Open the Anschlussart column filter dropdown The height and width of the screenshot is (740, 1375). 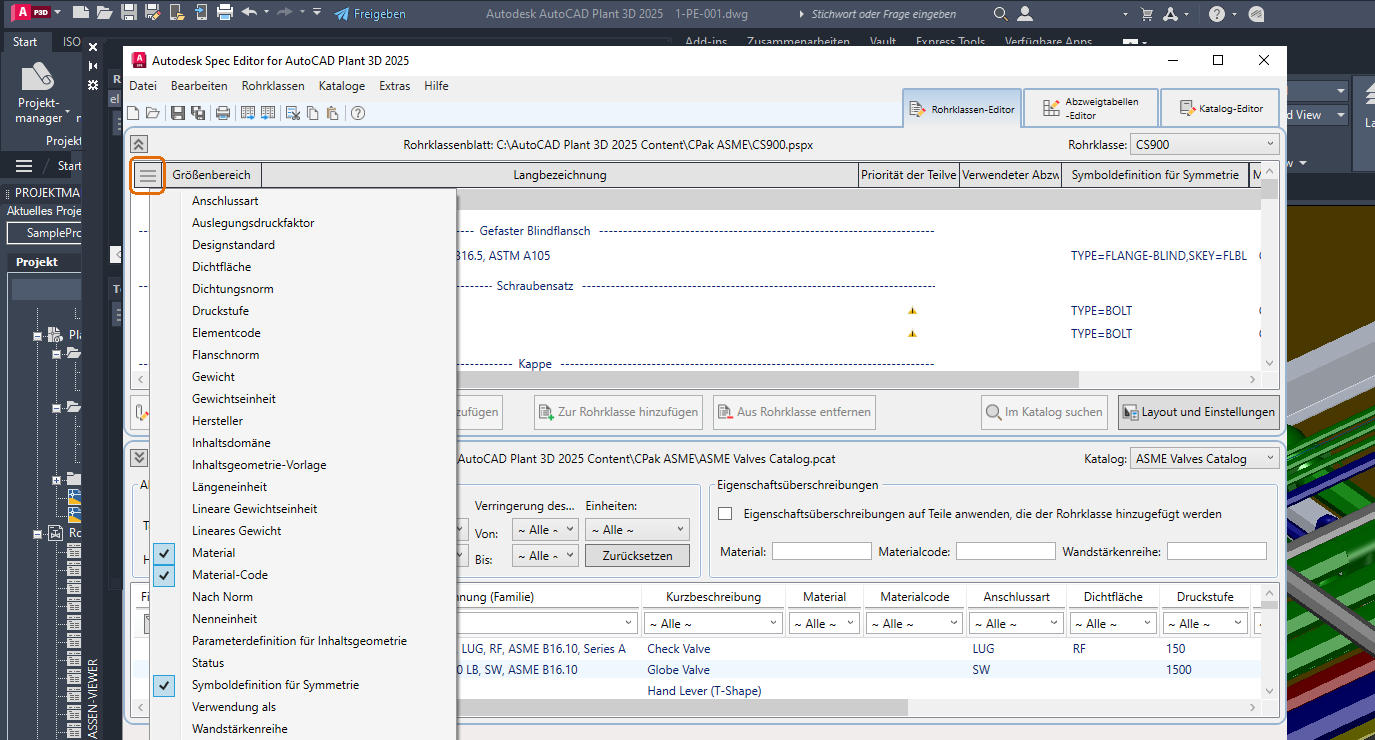pos(1016,624)
